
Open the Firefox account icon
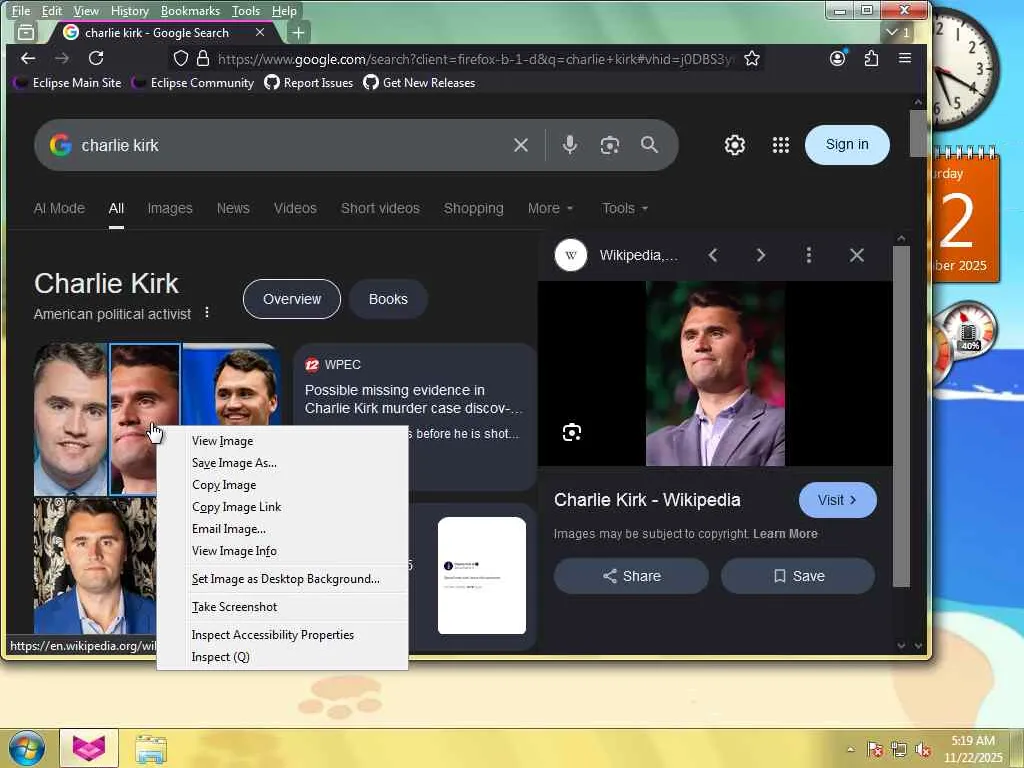(837, 58)
